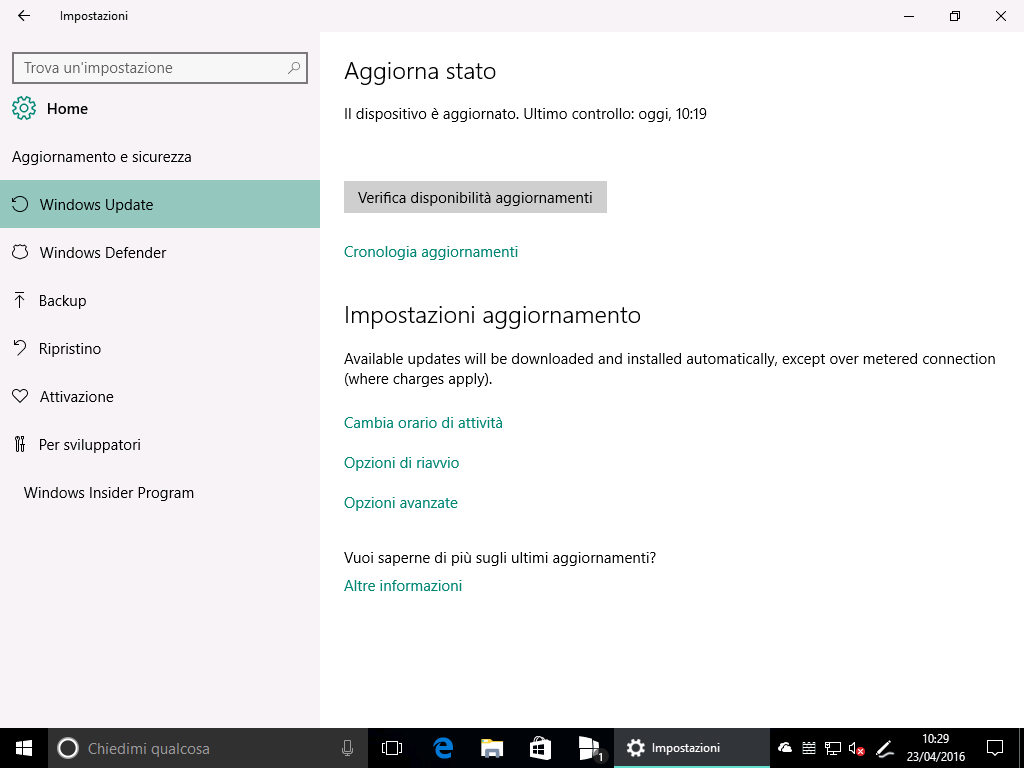Click the Aggiornamento e sicurezza heading
This screenshot has height=768, width=1024.
click(x=102, y=157)
